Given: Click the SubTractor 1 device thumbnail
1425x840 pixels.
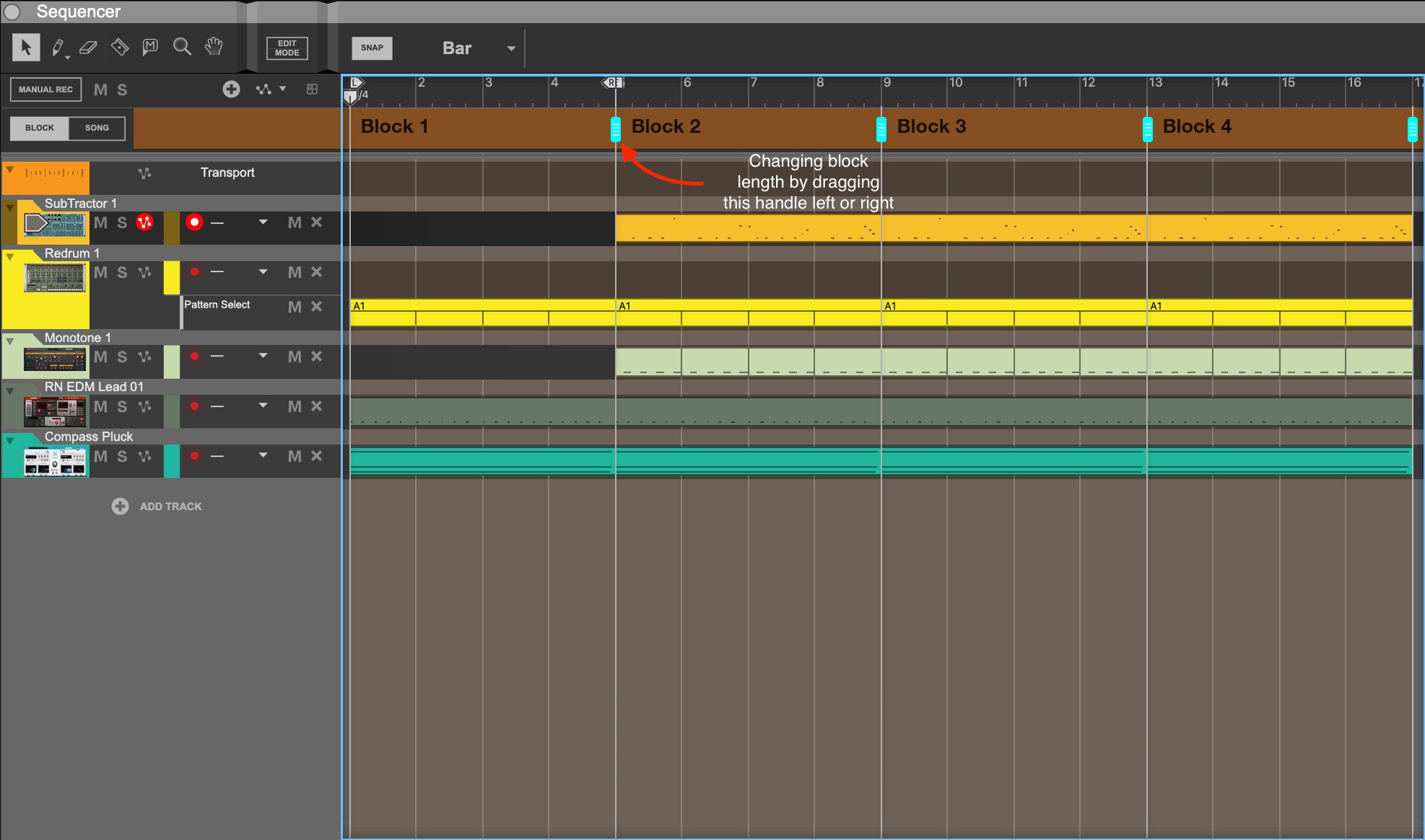Looking at the screenshot, I should (55, 225).
